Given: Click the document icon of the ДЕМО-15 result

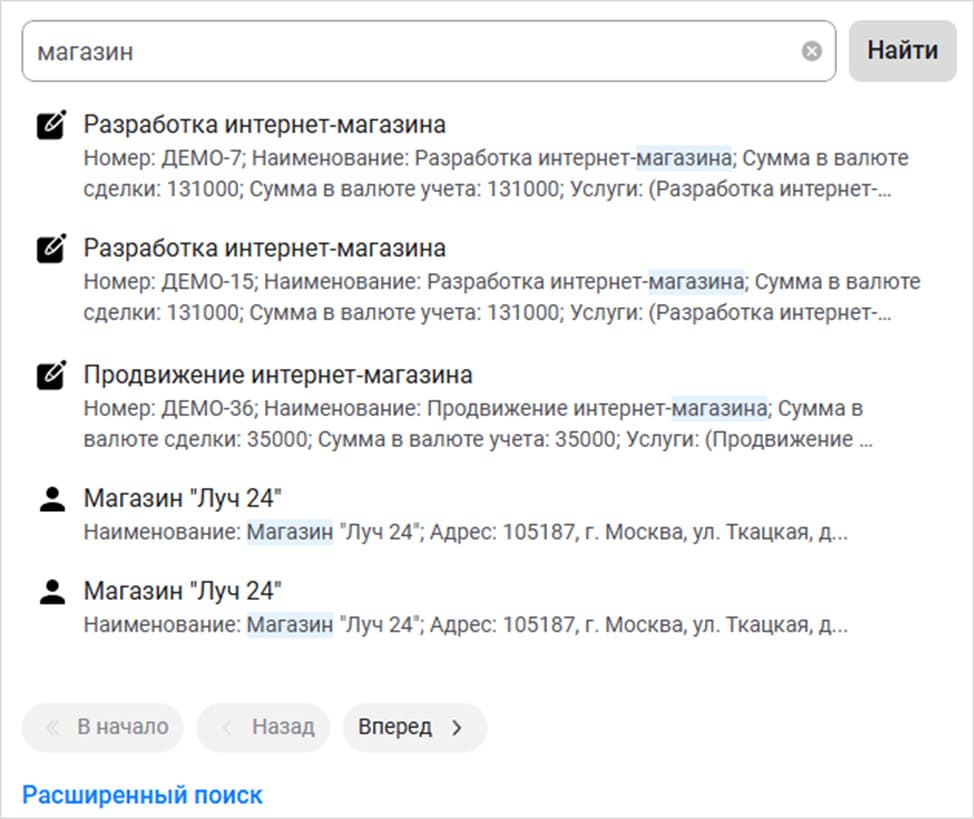Looking at the screenshot, I should pyautogui.click(x=51, y=247).
